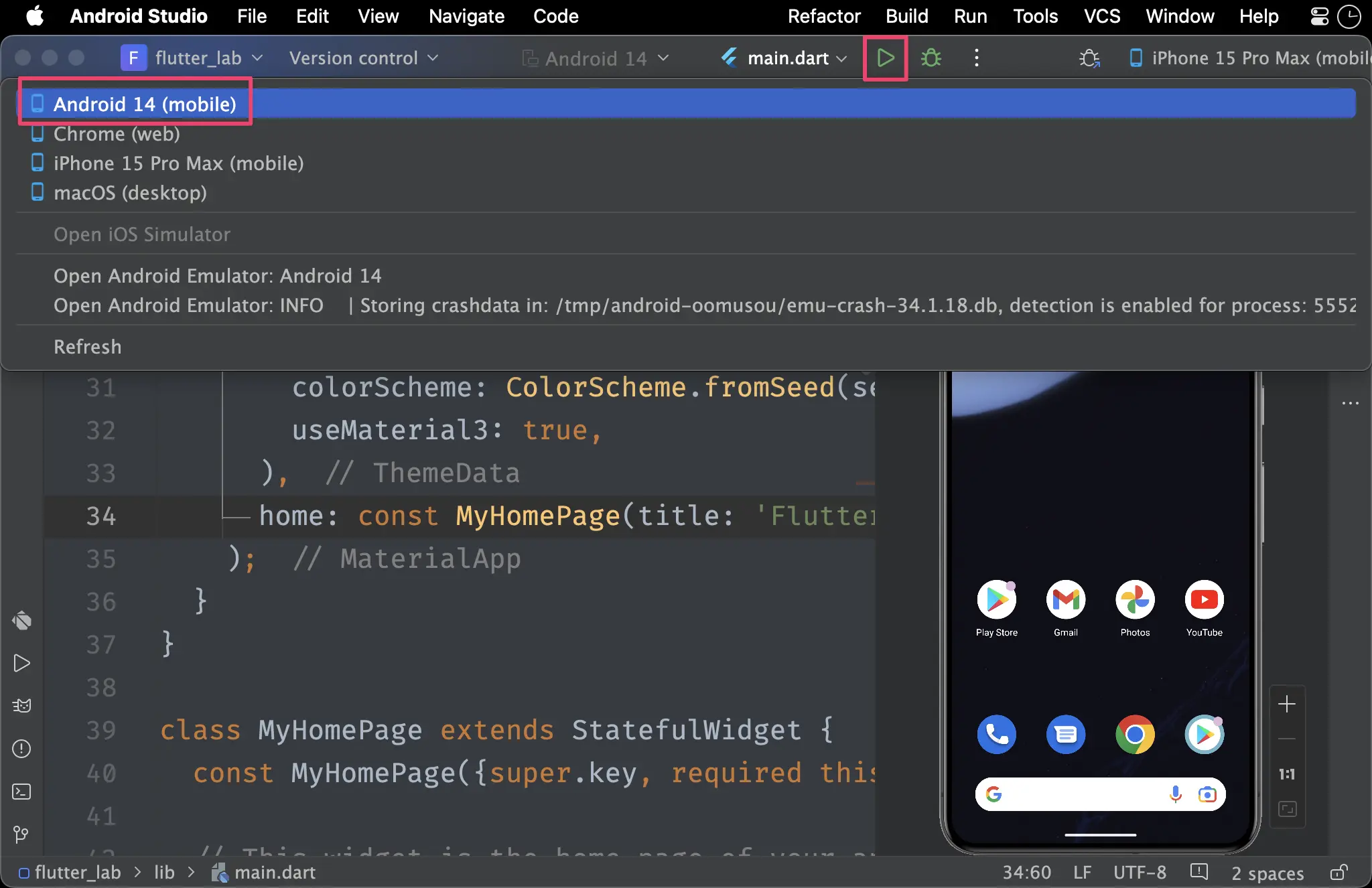Image resolution: width=1372 pixels, height=888 pixels.
Task: Click lib breadcrumb in navigation bar
Action: coord(164,872)
